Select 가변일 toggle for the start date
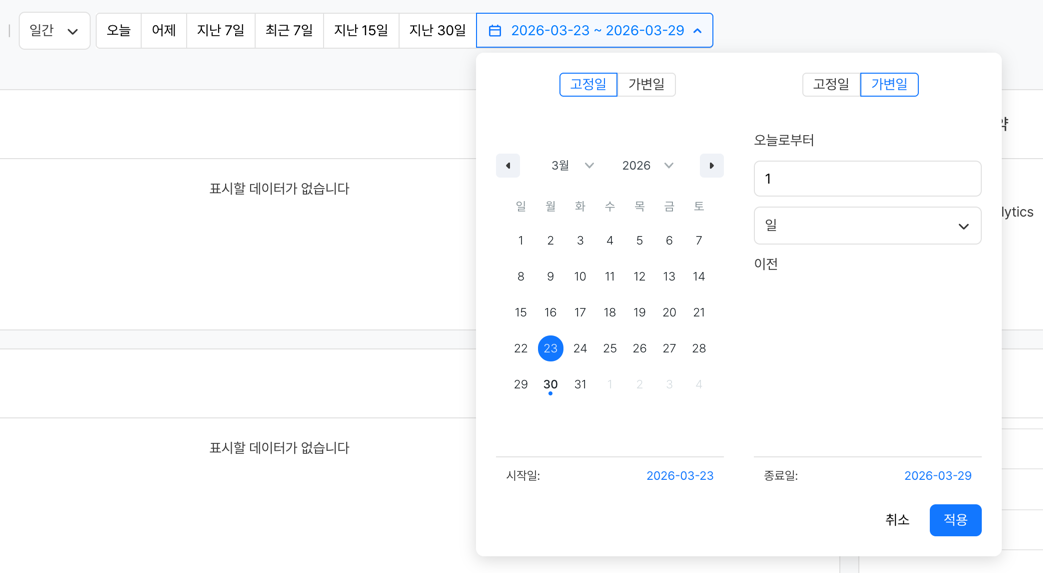Screen dimensions: 1043x573 [x=646, y=85]
